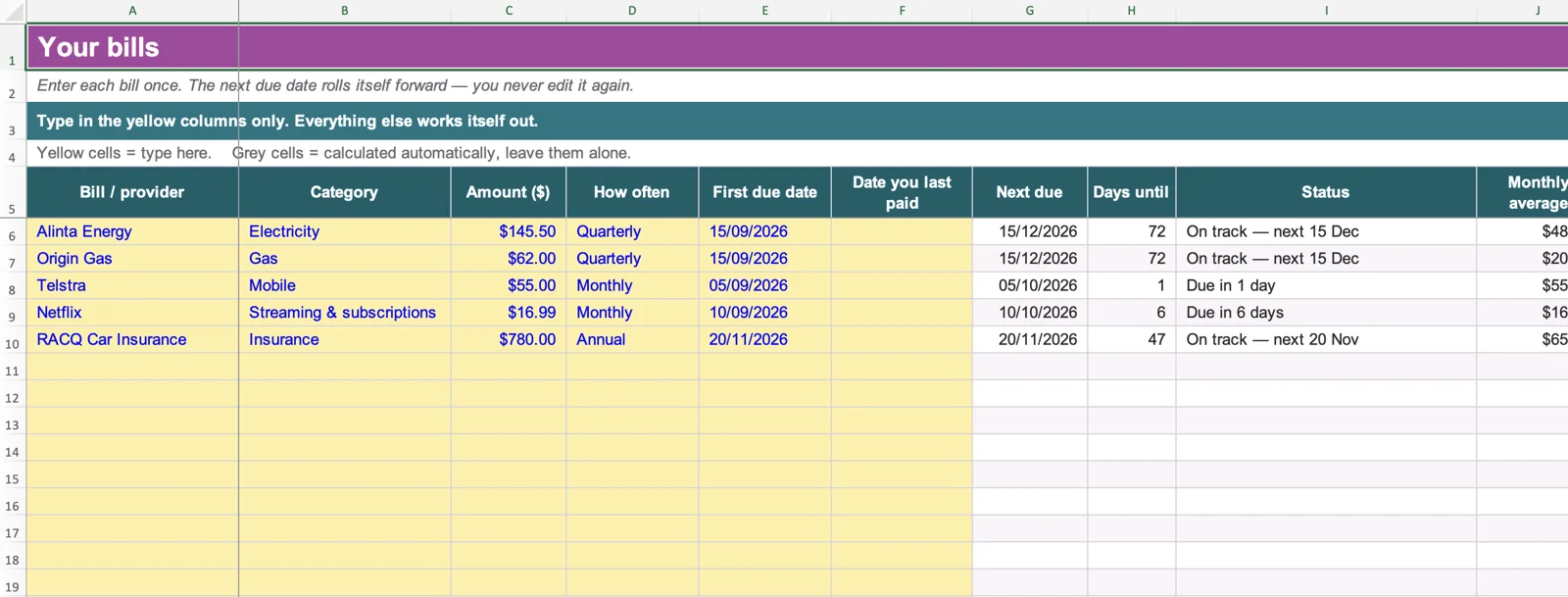Click the 'Category' header cell
The width and height of the screenshot is (1568, 597).
(x=344, y=192)
